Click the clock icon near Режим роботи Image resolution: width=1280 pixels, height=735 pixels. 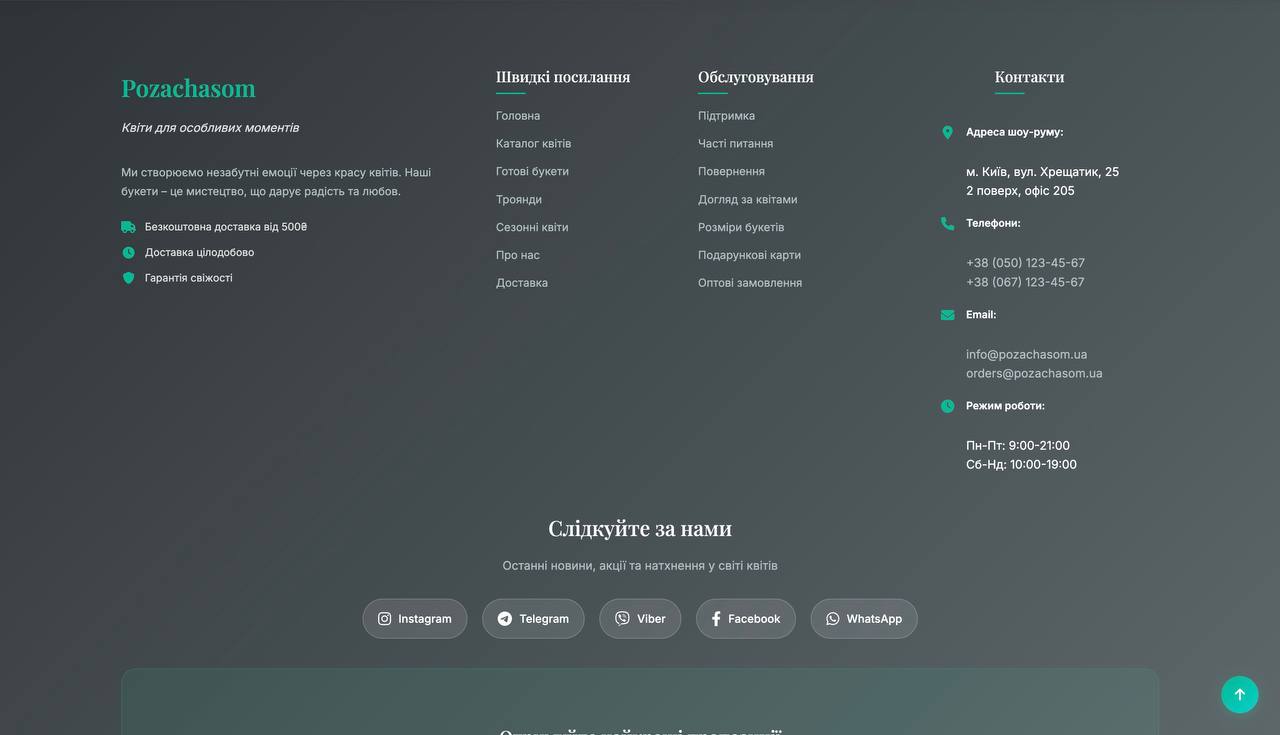(947, 406)
